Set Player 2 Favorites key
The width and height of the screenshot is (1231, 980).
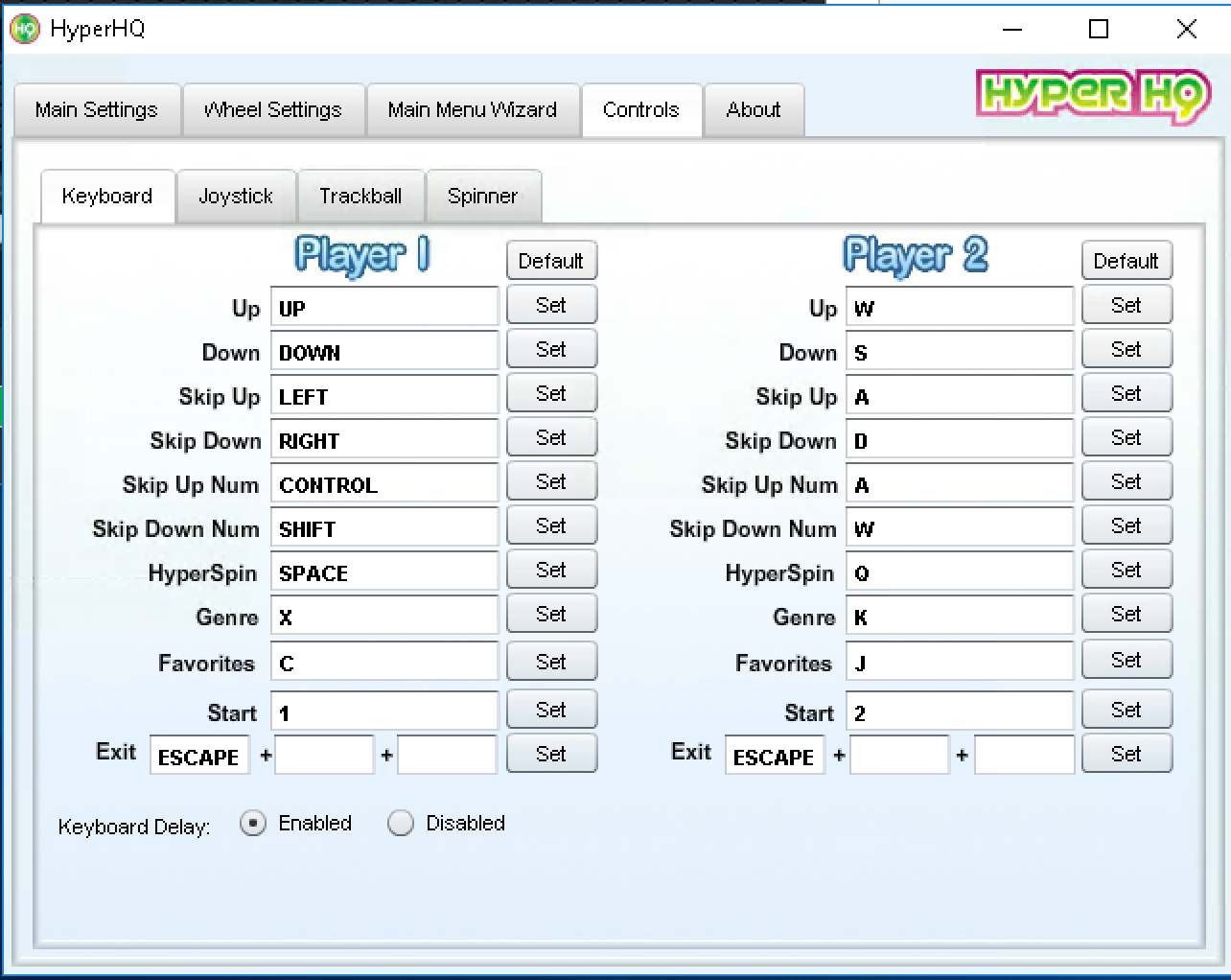click(1126, 660)
